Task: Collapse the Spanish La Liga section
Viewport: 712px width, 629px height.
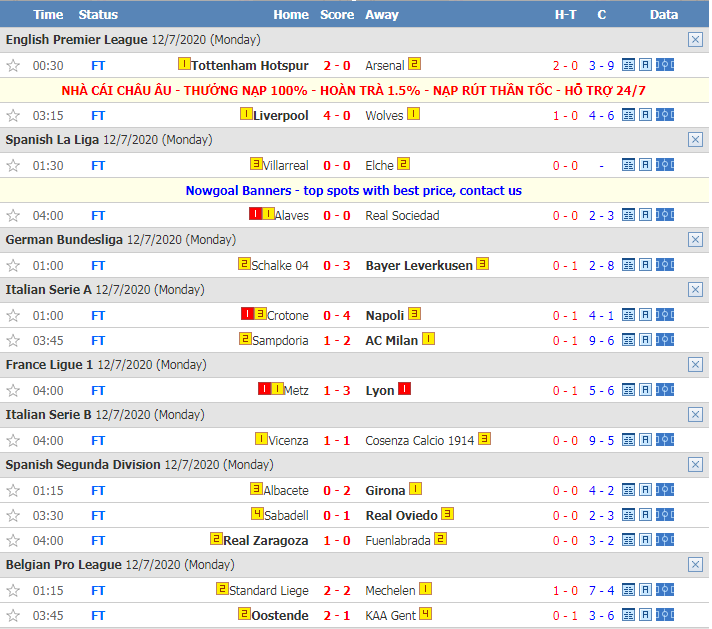Action: [x=695, y=140]
